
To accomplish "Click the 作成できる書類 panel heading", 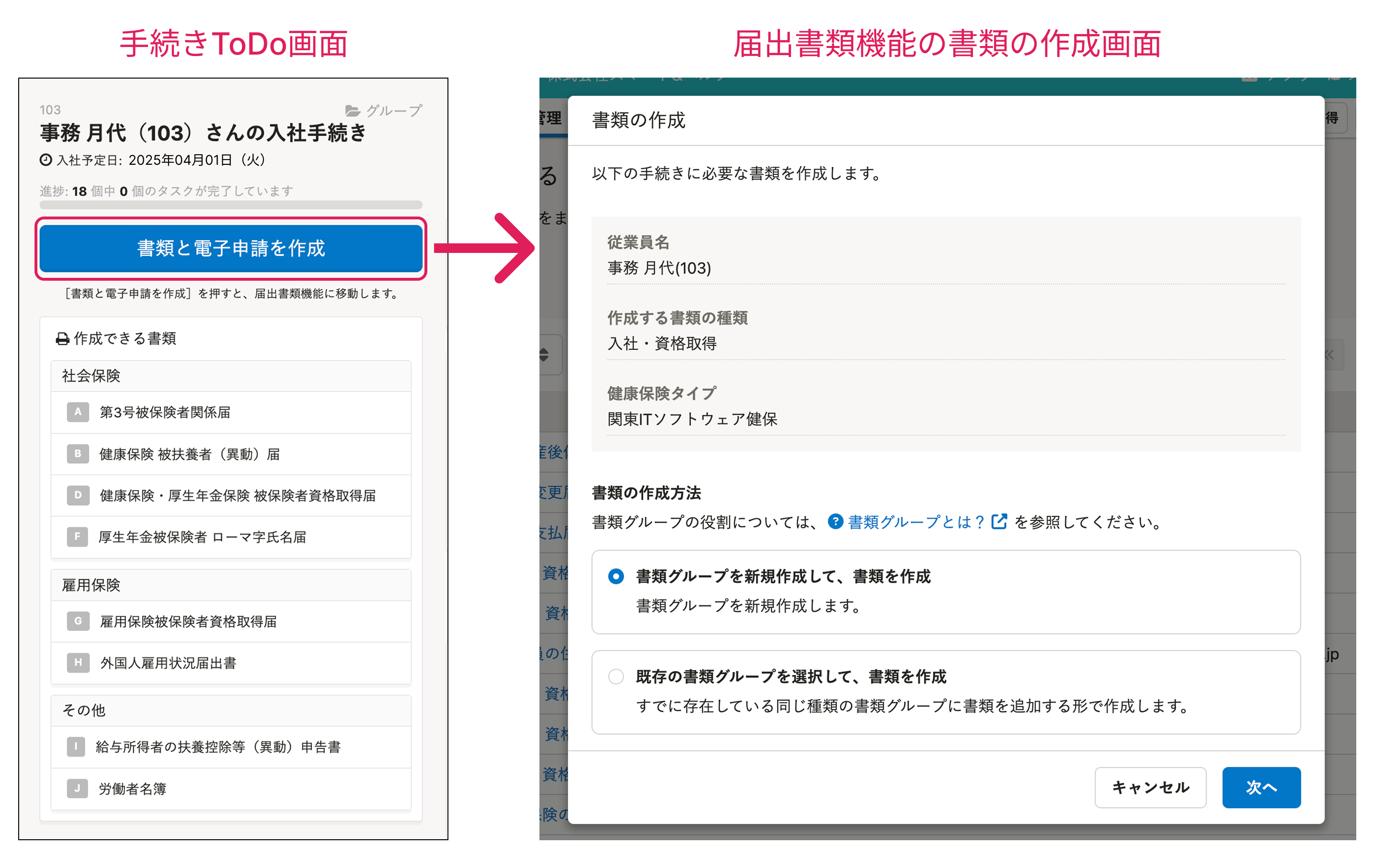I will point(125,338).
